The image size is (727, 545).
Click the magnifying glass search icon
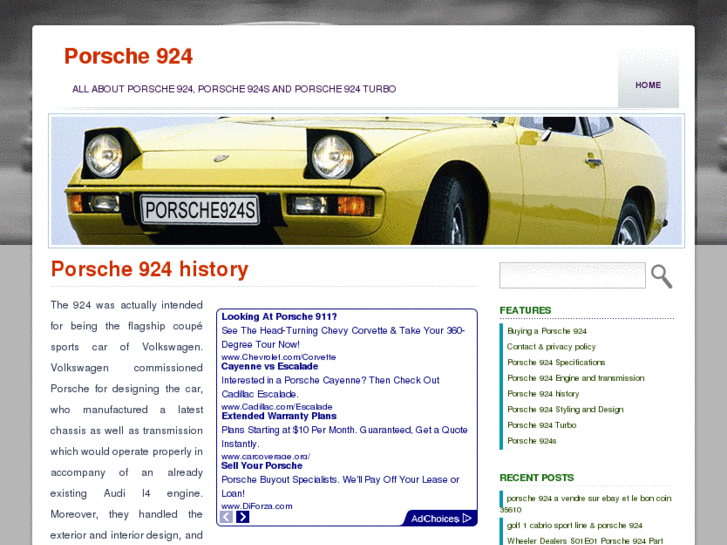(662, 276)
